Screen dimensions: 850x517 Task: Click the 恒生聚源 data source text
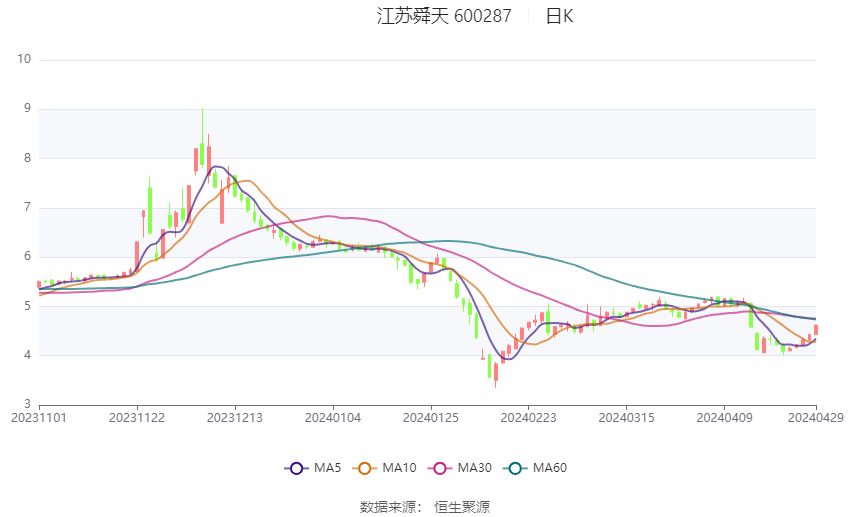(x=462, y=507)
